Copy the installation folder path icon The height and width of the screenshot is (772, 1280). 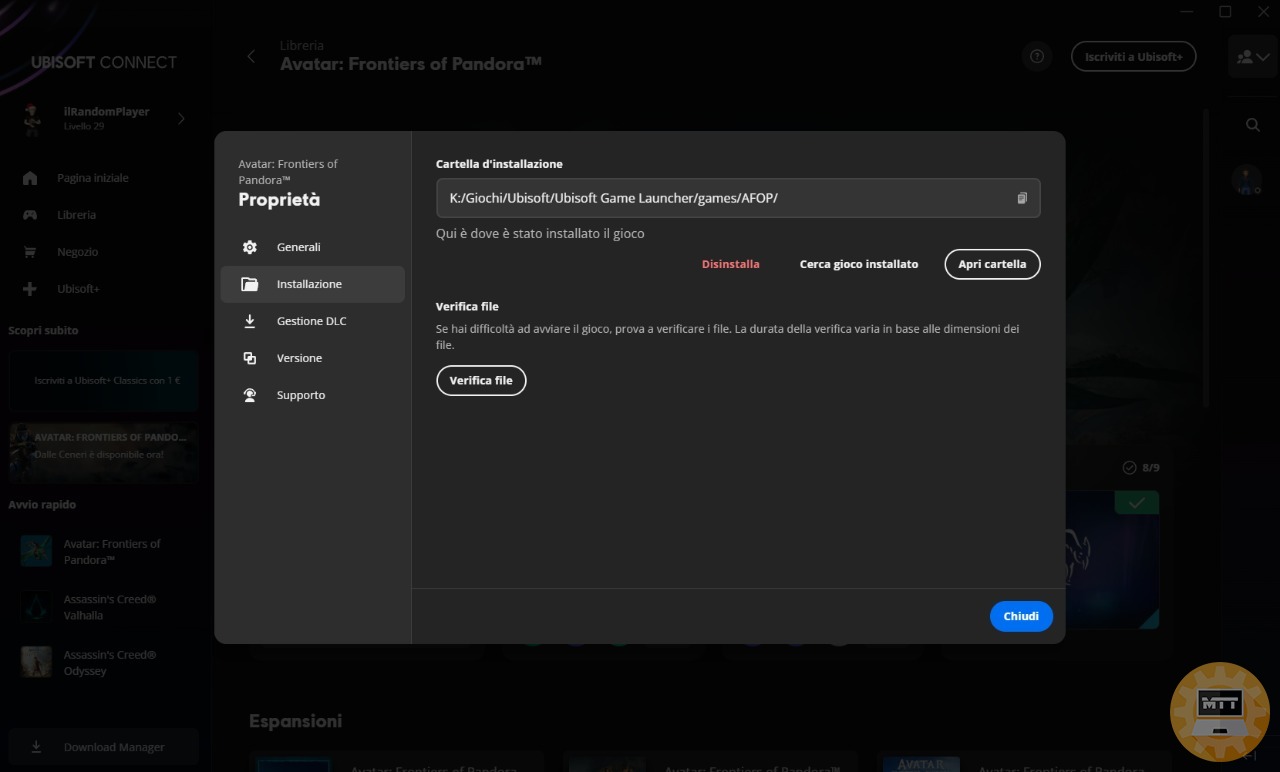(1021, 198)
